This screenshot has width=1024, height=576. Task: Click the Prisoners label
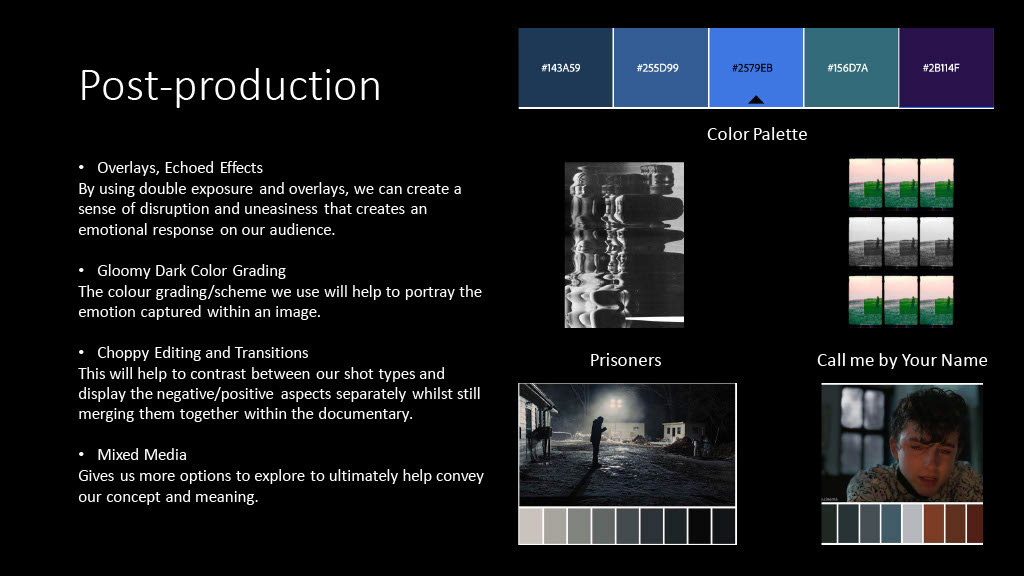(626, 360)
